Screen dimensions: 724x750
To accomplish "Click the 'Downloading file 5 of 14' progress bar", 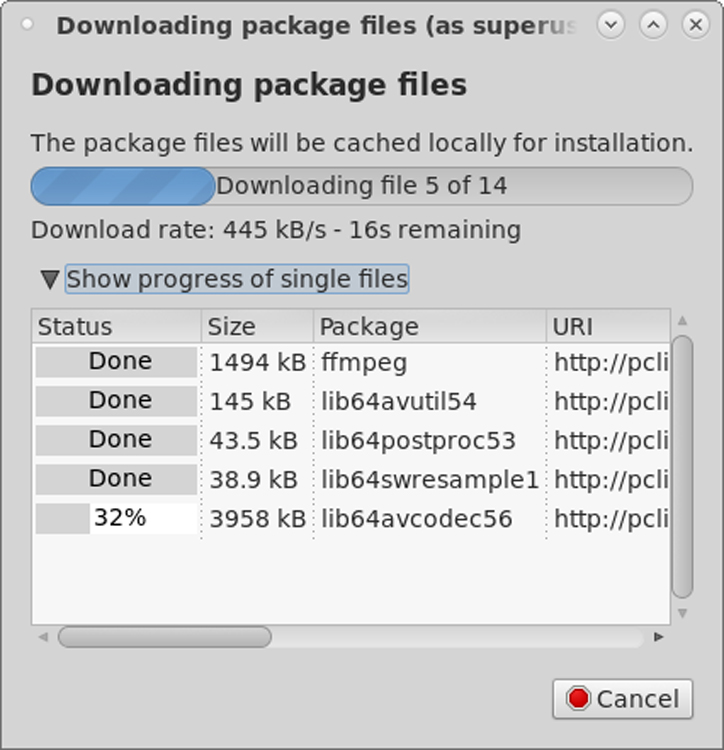I will tap(362, 186).
